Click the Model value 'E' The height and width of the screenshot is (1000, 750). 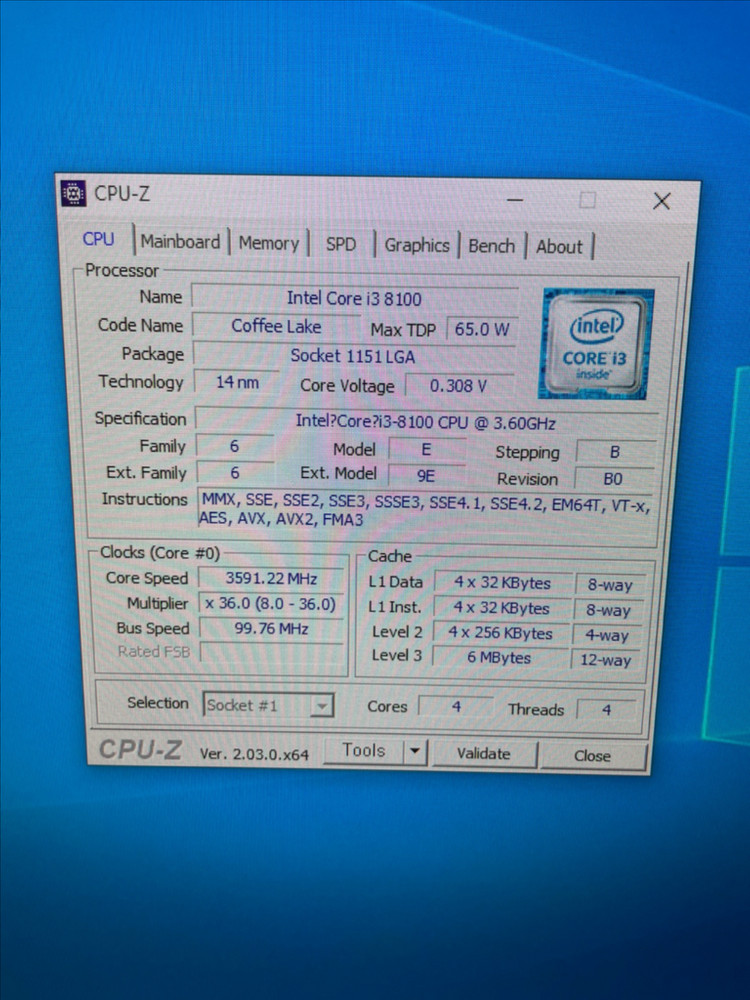[426, 450]
